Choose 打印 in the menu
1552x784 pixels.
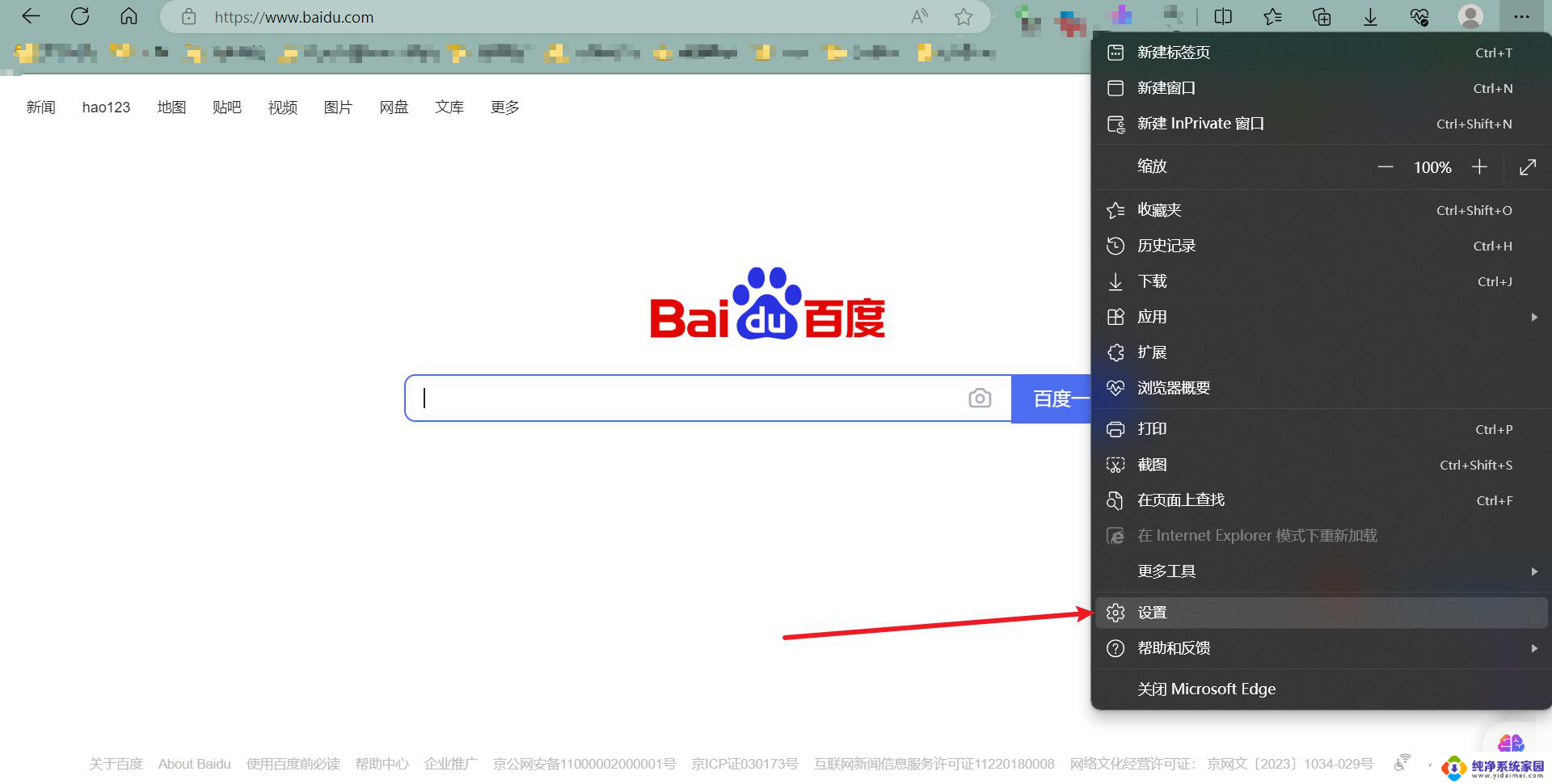1321,429
